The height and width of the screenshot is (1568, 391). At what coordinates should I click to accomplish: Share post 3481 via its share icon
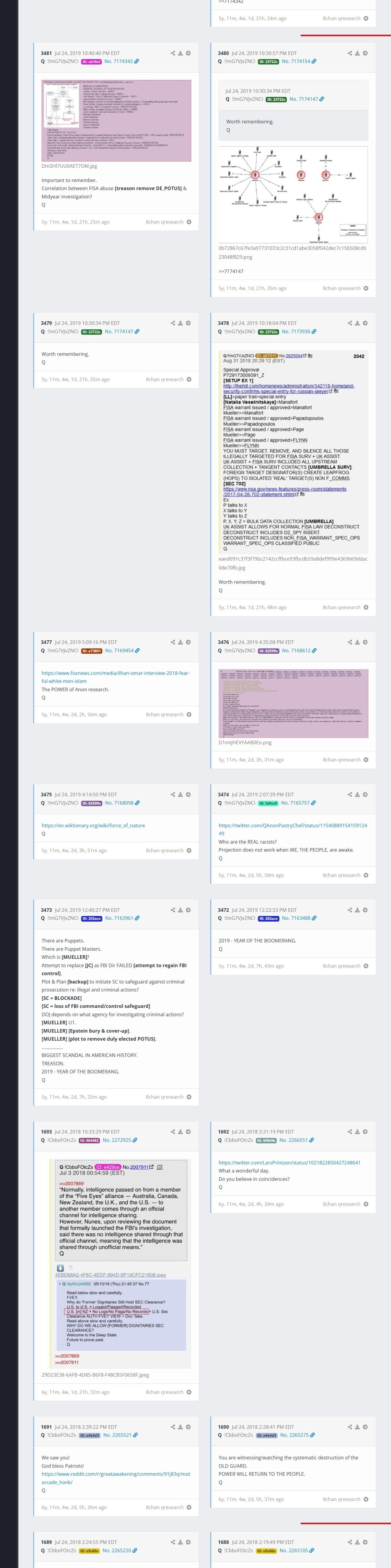[173, 53]
